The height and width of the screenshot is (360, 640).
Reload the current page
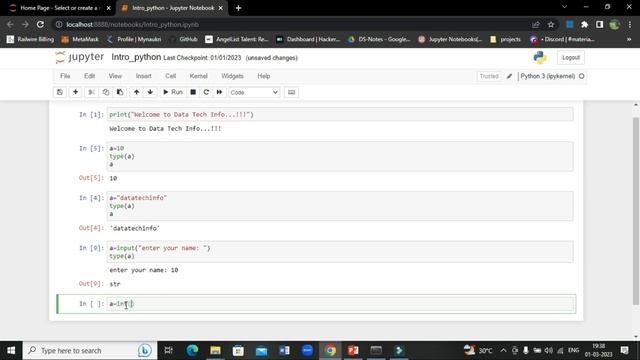[x=40, y=24]
